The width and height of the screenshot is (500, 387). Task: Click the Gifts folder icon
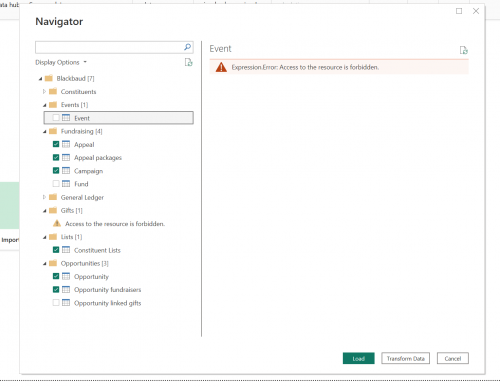tap(53, 210)
